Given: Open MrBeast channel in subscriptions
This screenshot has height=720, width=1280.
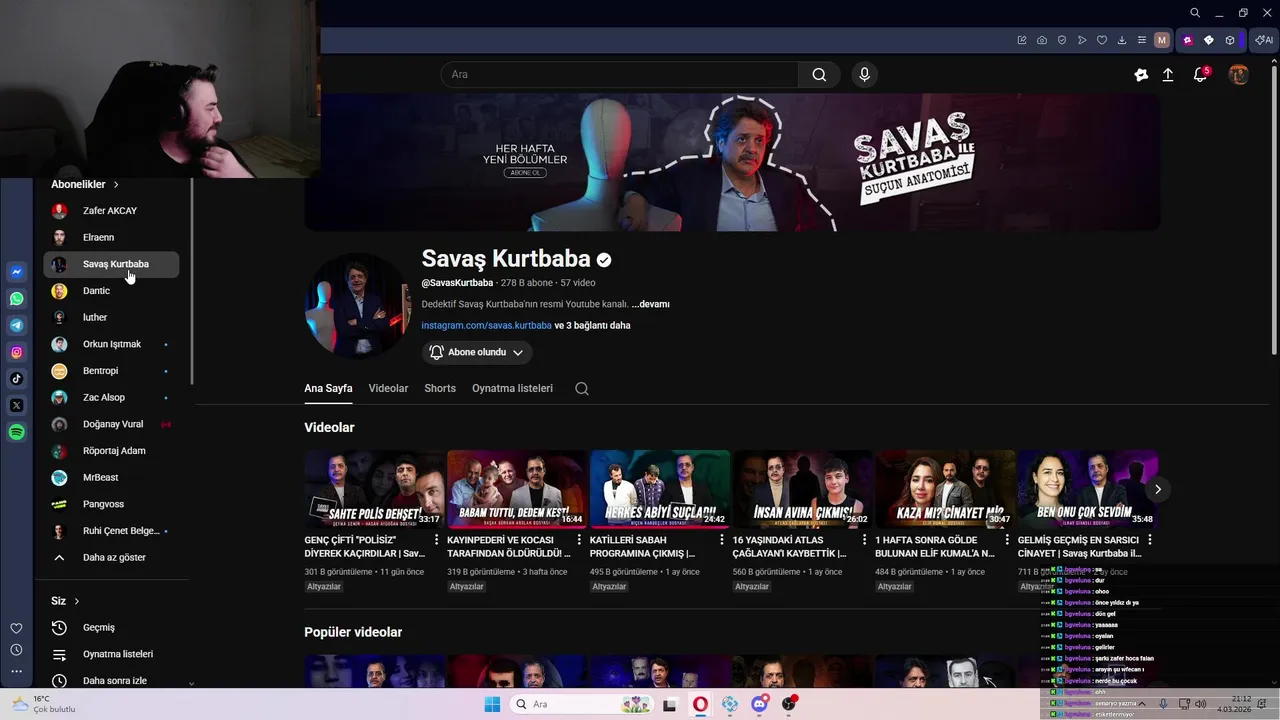Looking at the screenshot, I should [x=110, y=477].
